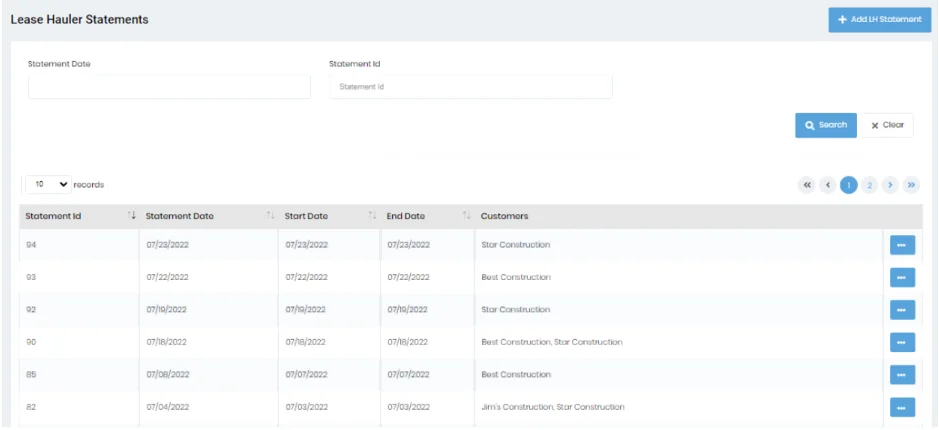Go to first page of results
Image resolution: width=939 pixels, height=430 pixels.
[x=806, y=185]
